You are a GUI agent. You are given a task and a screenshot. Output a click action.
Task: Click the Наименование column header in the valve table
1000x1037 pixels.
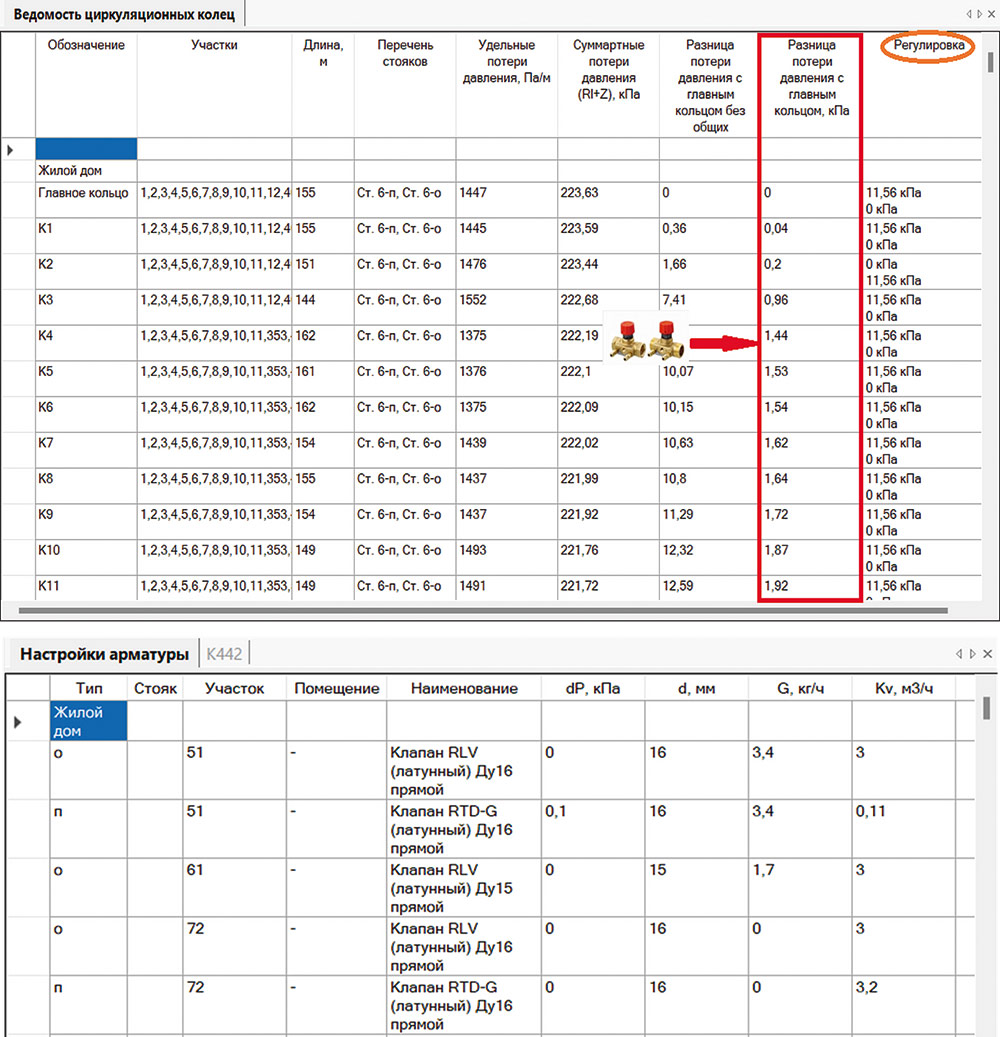(x=463, y=688)
